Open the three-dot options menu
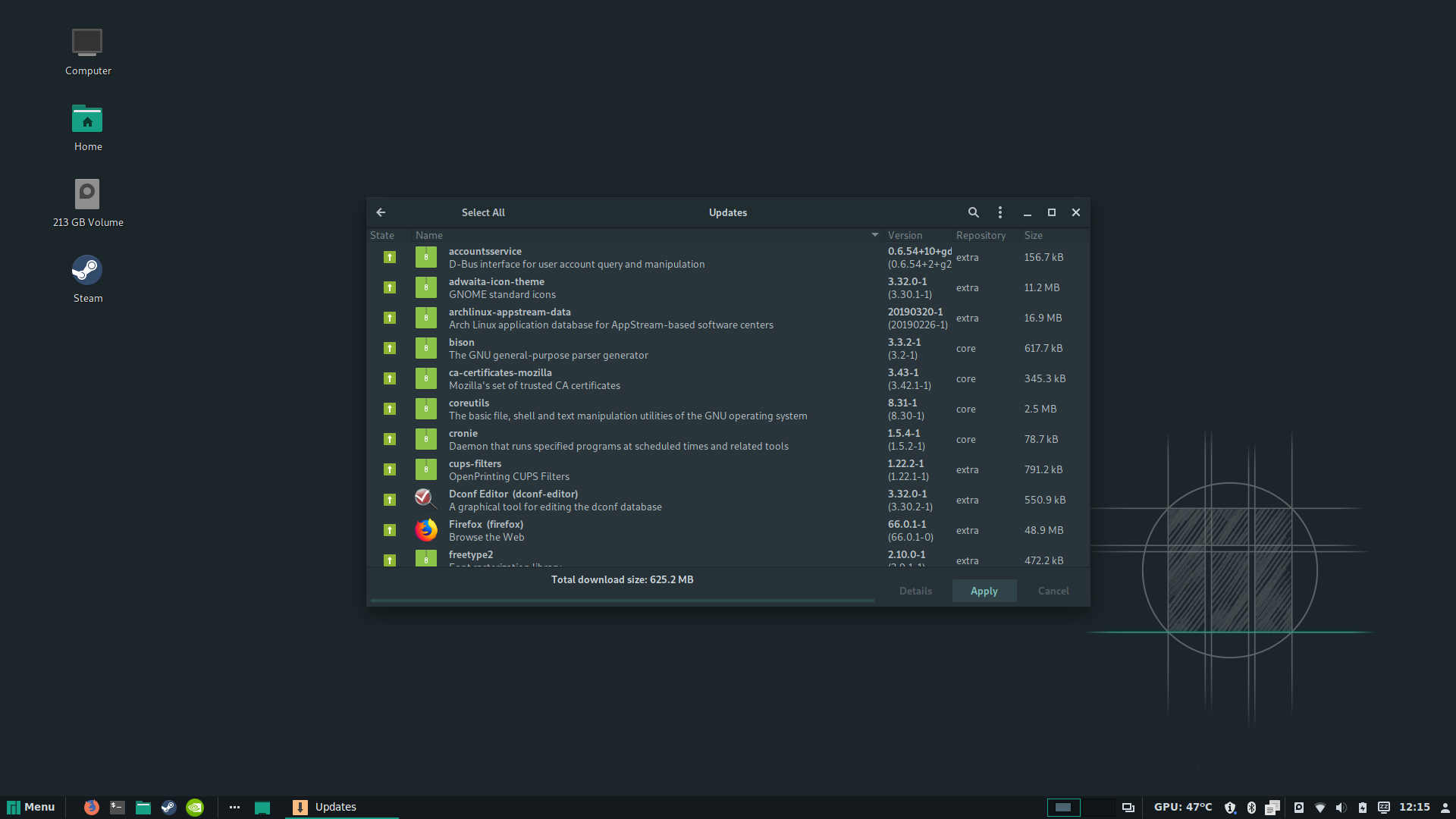Viewport: 1456px width, 819px height. (1000, 212)
